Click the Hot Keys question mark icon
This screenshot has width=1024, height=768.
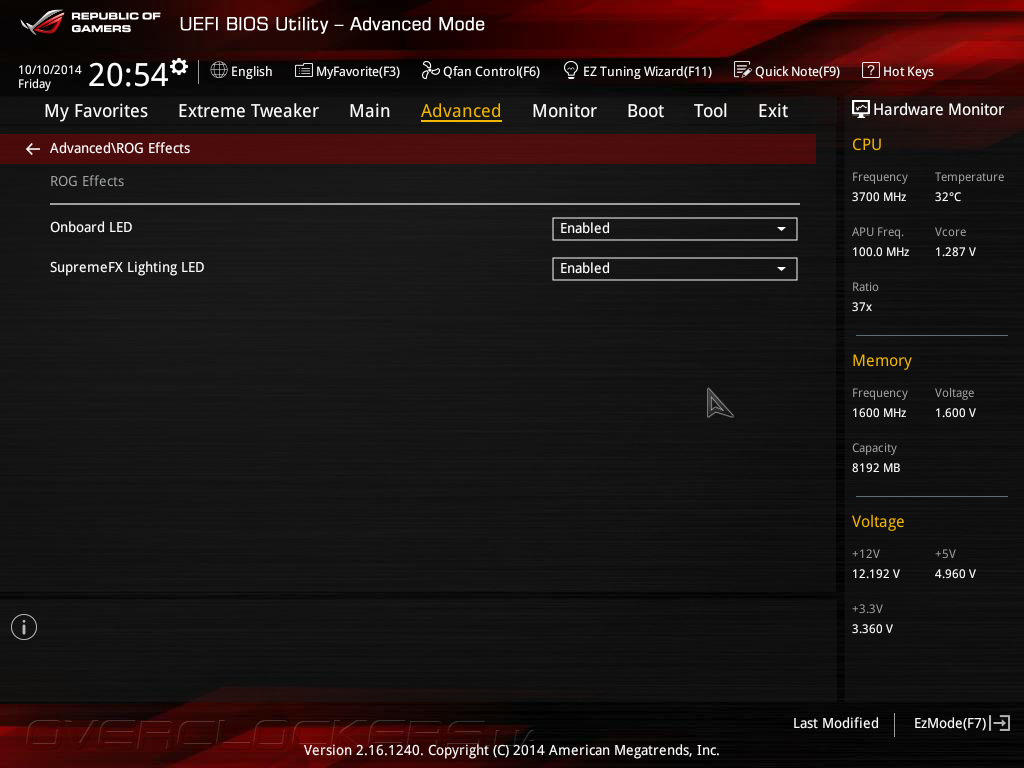tap(871, 70)
